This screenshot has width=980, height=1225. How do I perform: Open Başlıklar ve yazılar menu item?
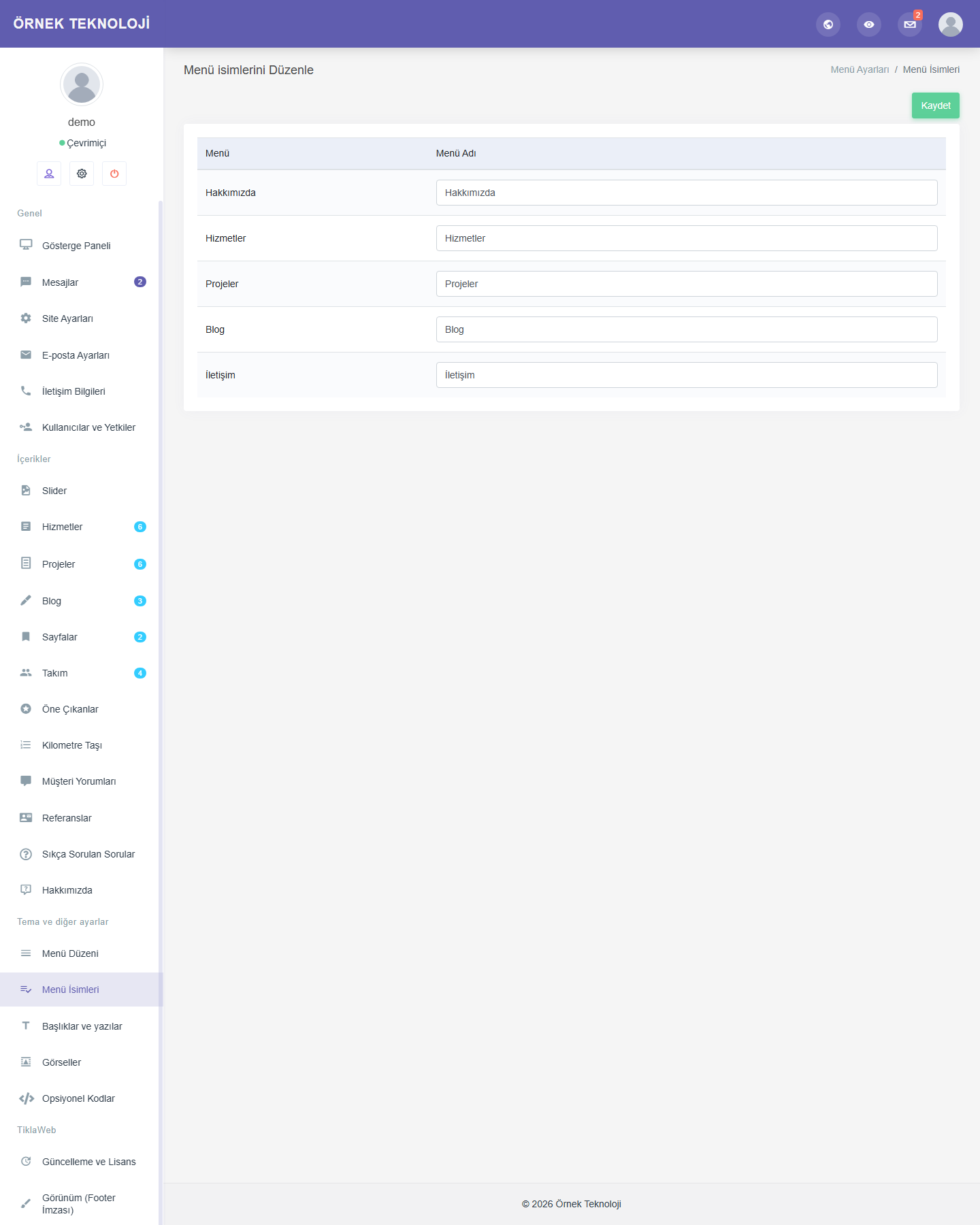pos(82,1026)
